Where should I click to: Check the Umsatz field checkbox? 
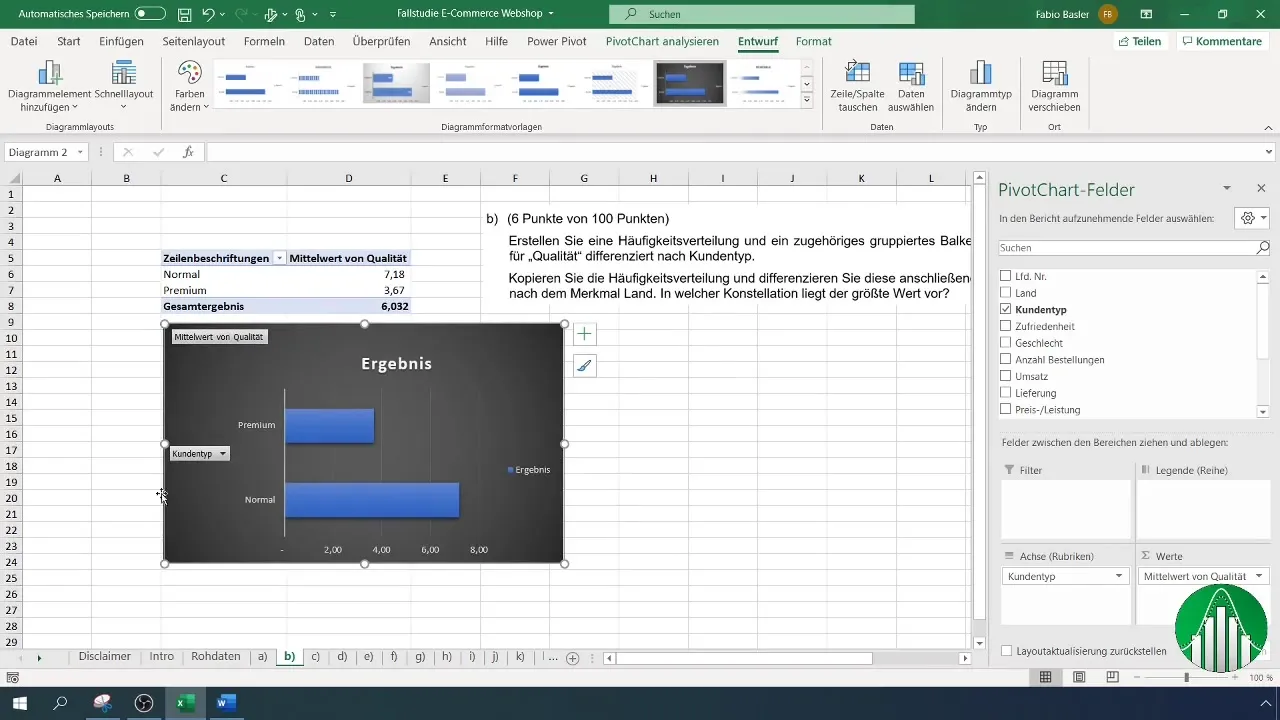(1006, 376)
